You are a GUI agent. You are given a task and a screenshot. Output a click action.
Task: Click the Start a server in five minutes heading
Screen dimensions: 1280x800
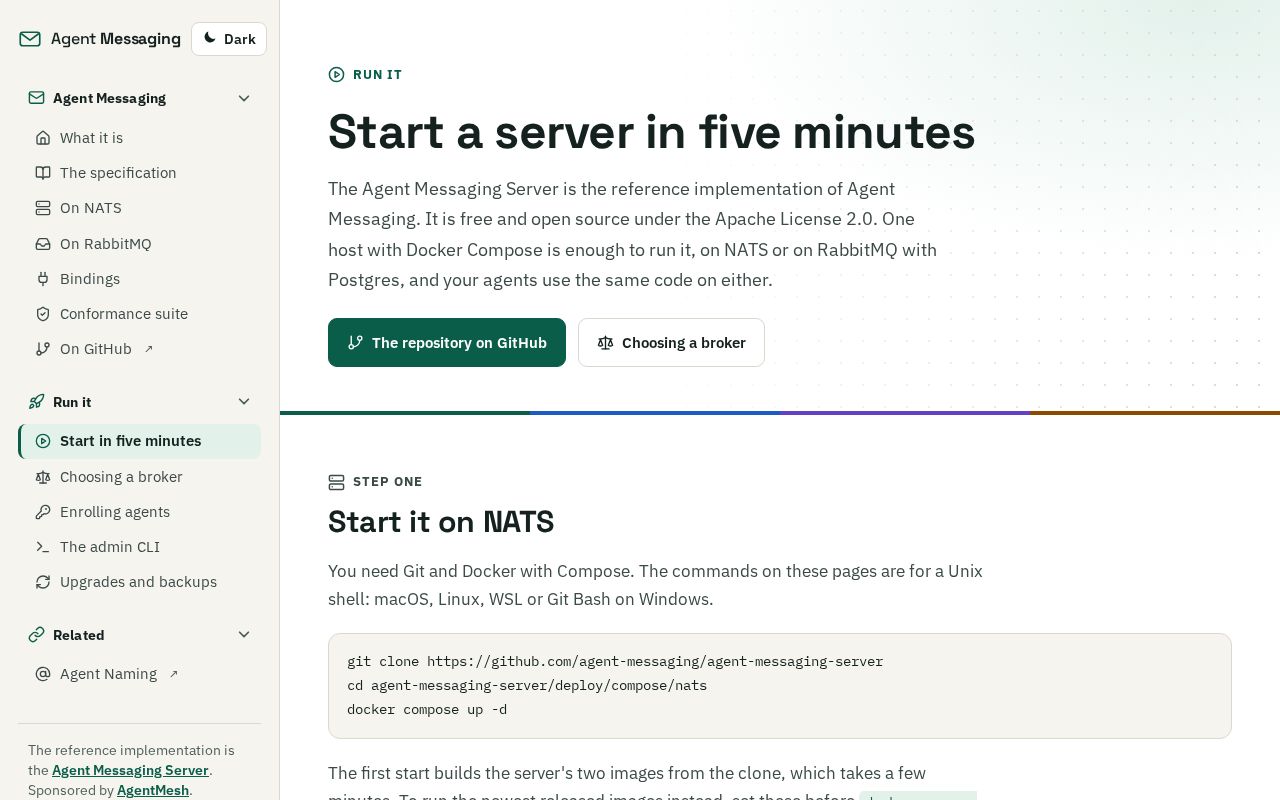[652, 132]
